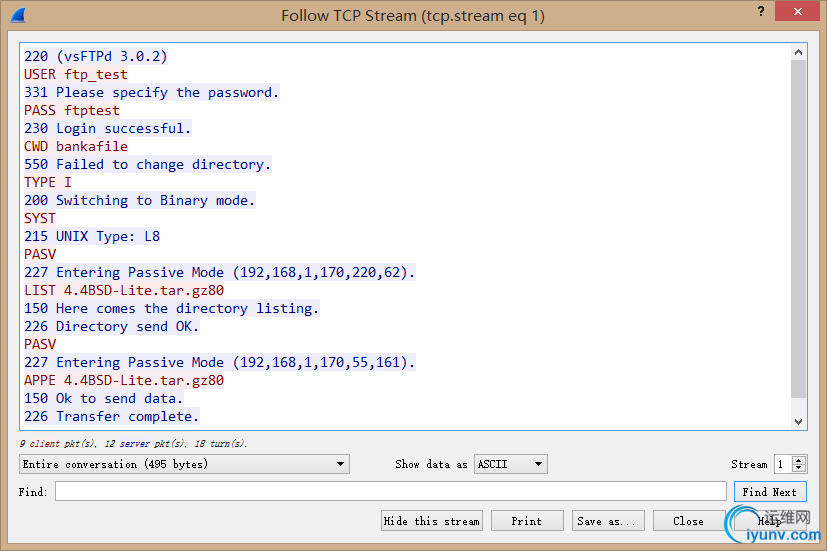827x551 pixels.
Task: Click the packet count summary '9 client pkt(s)' text
Action: pyautogui.click(x=58, y=443)
